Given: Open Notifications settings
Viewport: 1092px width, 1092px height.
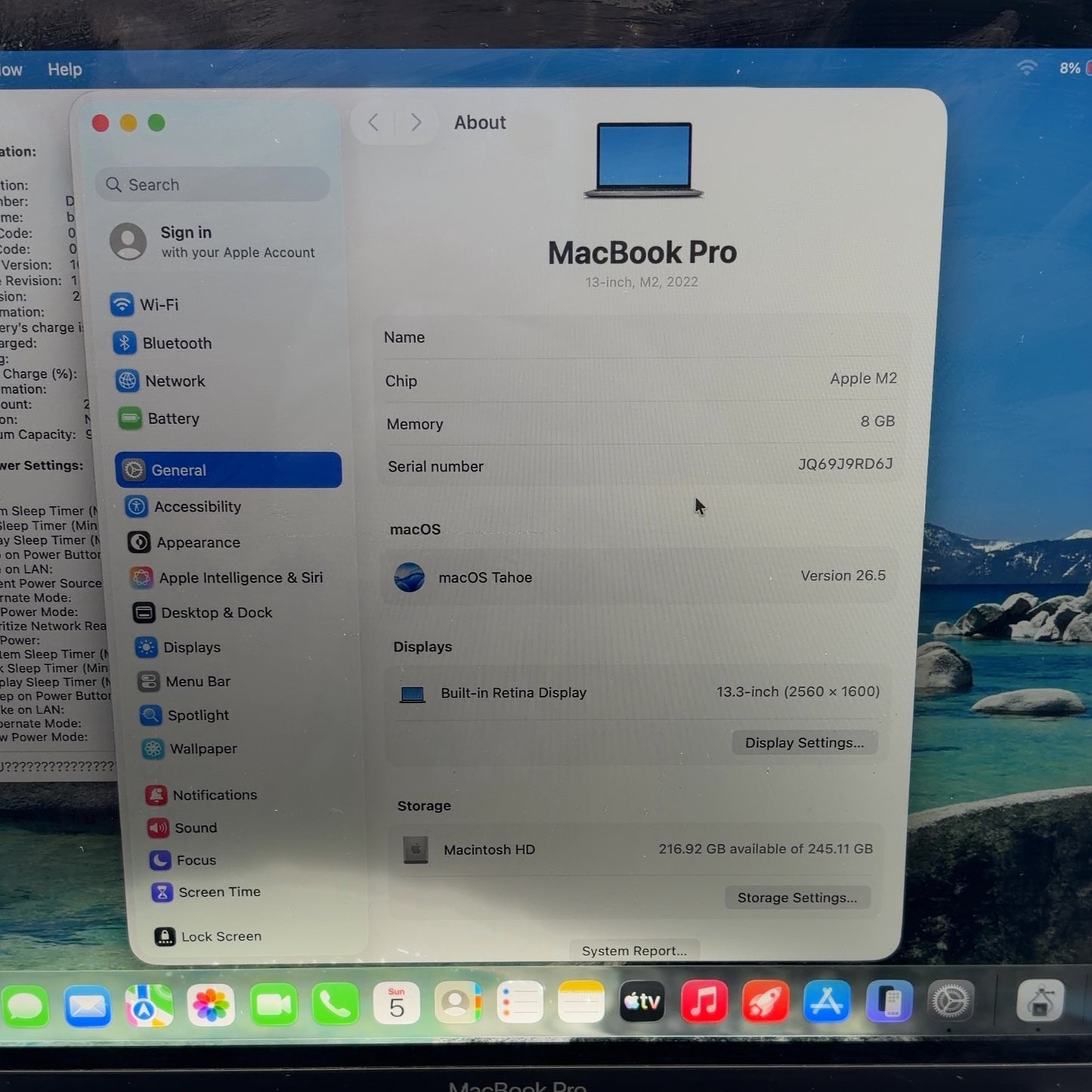Looking at the screenshot, I should pyautogui.click(x=201, y=794).
